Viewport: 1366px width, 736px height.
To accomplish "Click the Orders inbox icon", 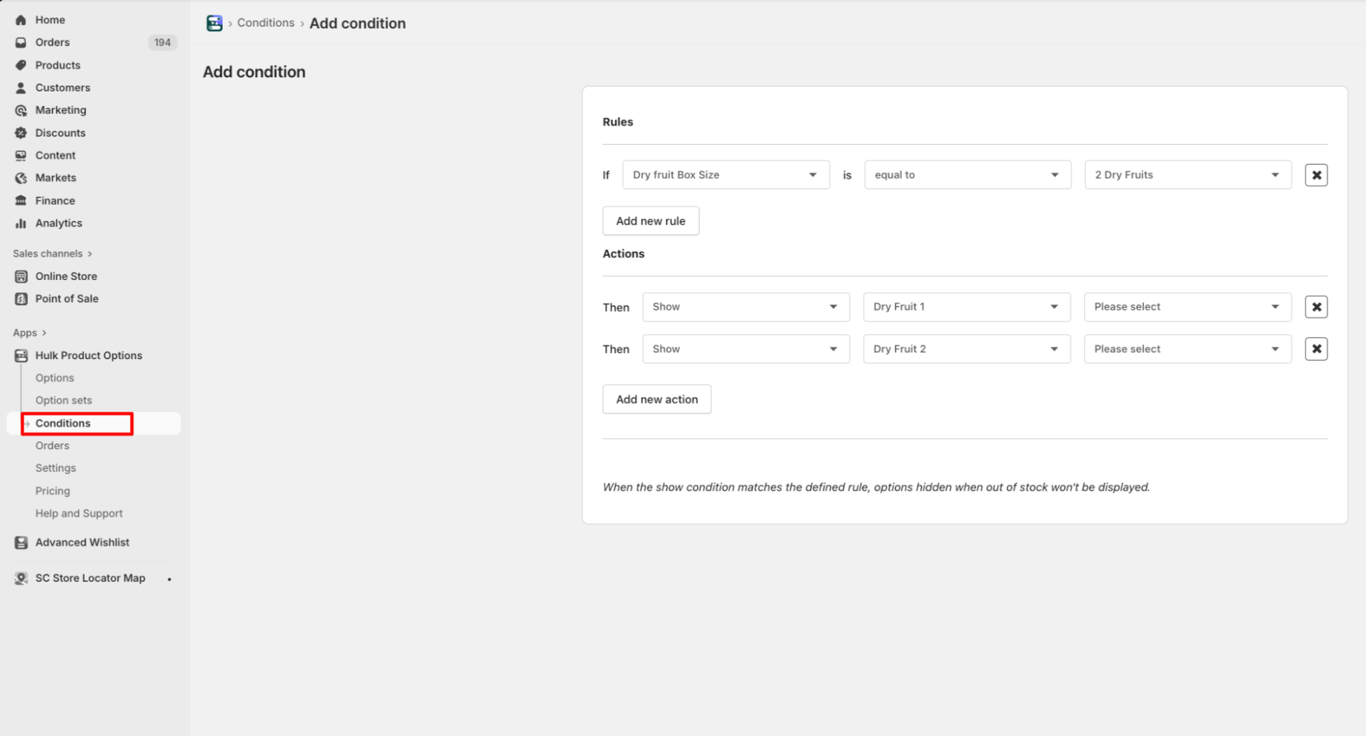I will click(21, 43).
